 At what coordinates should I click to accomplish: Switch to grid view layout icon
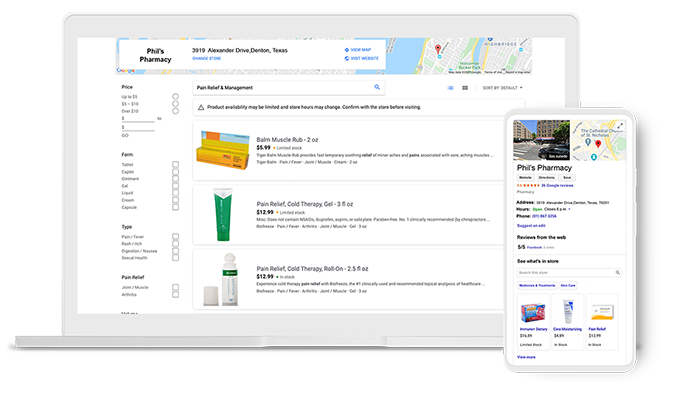coord(465,88)
